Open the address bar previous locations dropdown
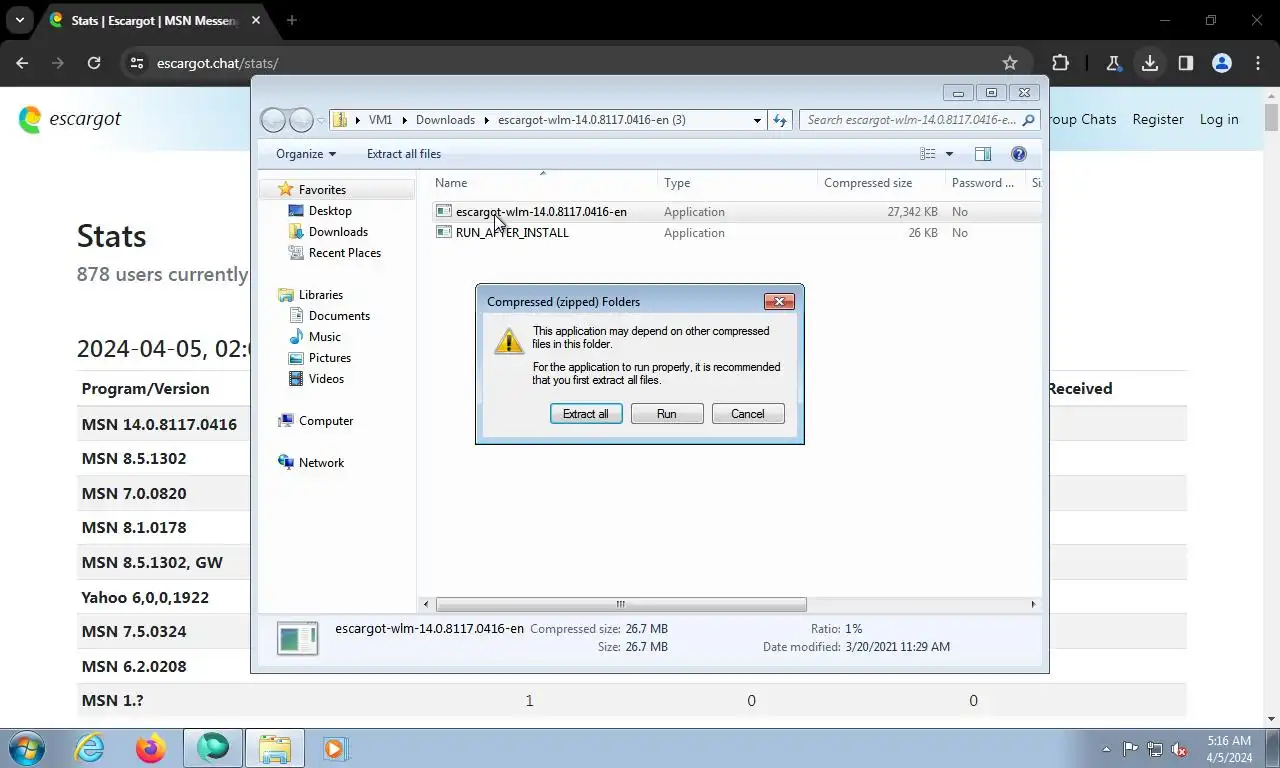 click(x=757, y=120)
